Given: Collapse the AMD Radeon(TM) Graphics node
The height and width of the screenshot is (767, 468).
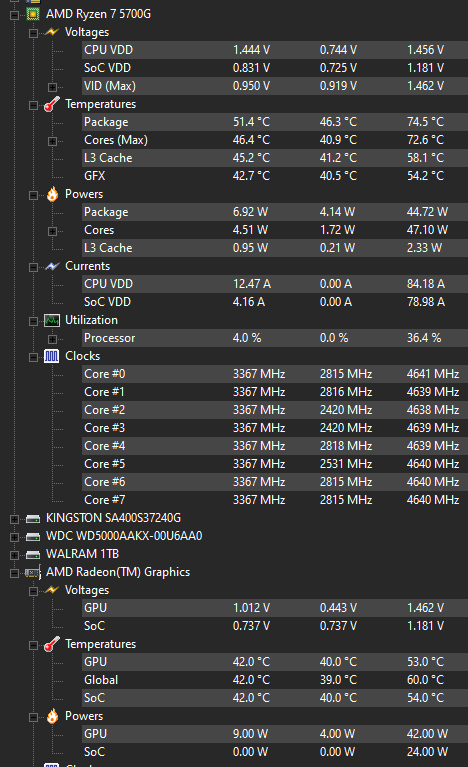Looking at the screenshot, I should click(x=14, y=573).
